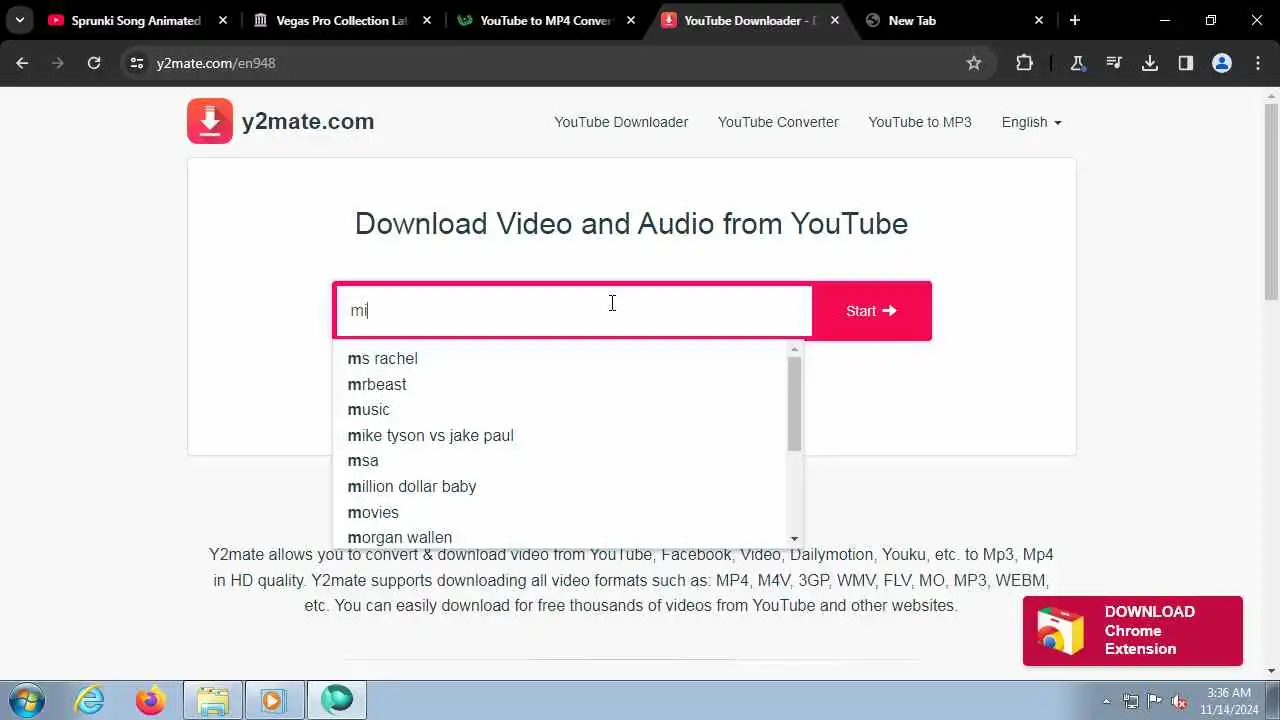Open Windows Explorer folder icon in taskbar
1280x720 pixels.
point(213,700)
